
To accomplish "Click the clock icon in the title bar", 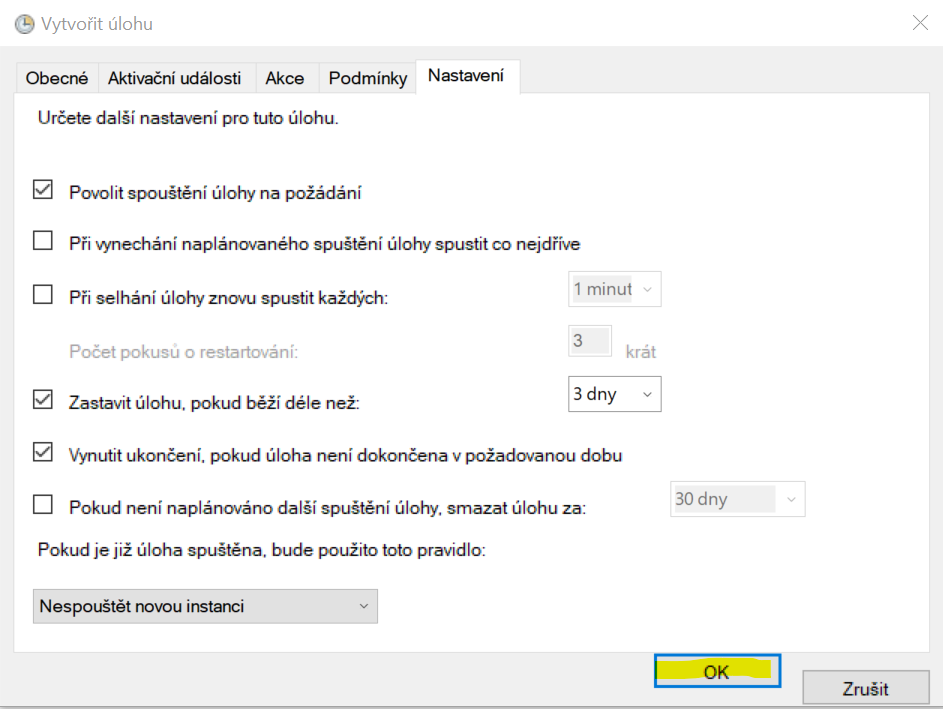I will pyautogui.click(x=24, y=24).
